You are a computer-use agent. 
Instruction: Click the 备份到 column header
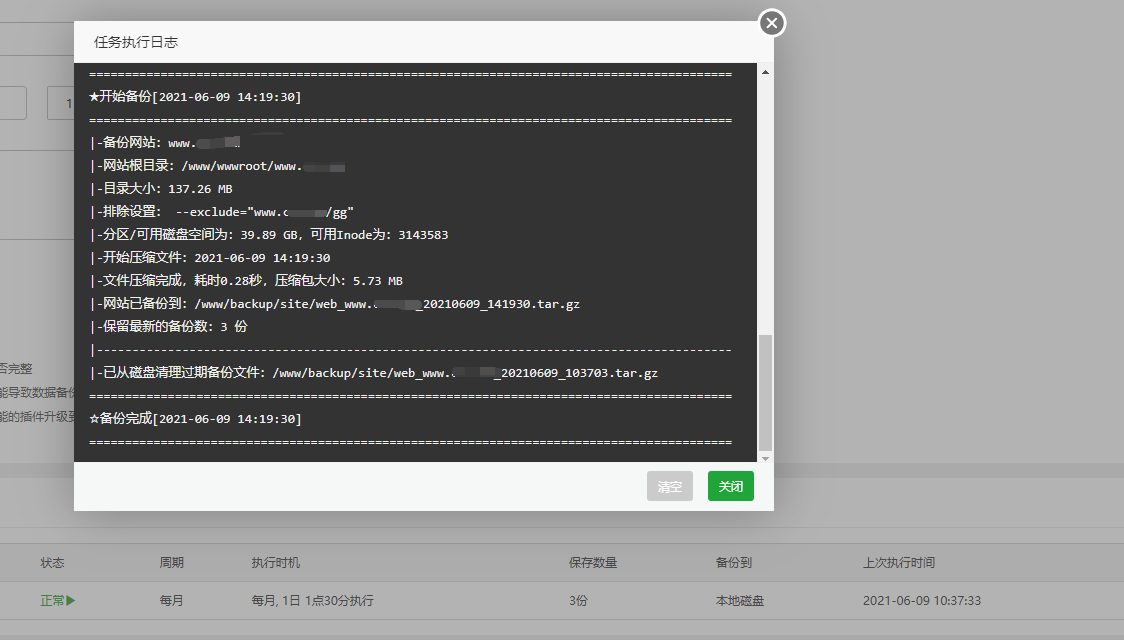click(733, 563)
